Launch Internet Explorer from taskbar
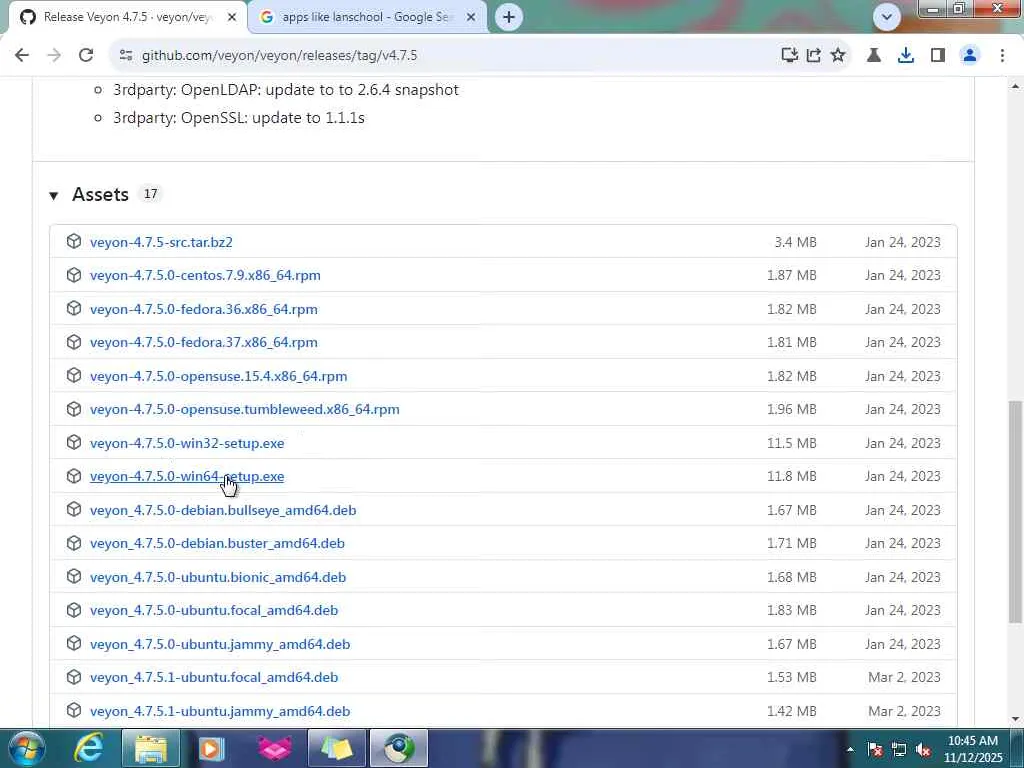Screen dimensions: 1024x768 pyautogui.click(x=88, y=748)
